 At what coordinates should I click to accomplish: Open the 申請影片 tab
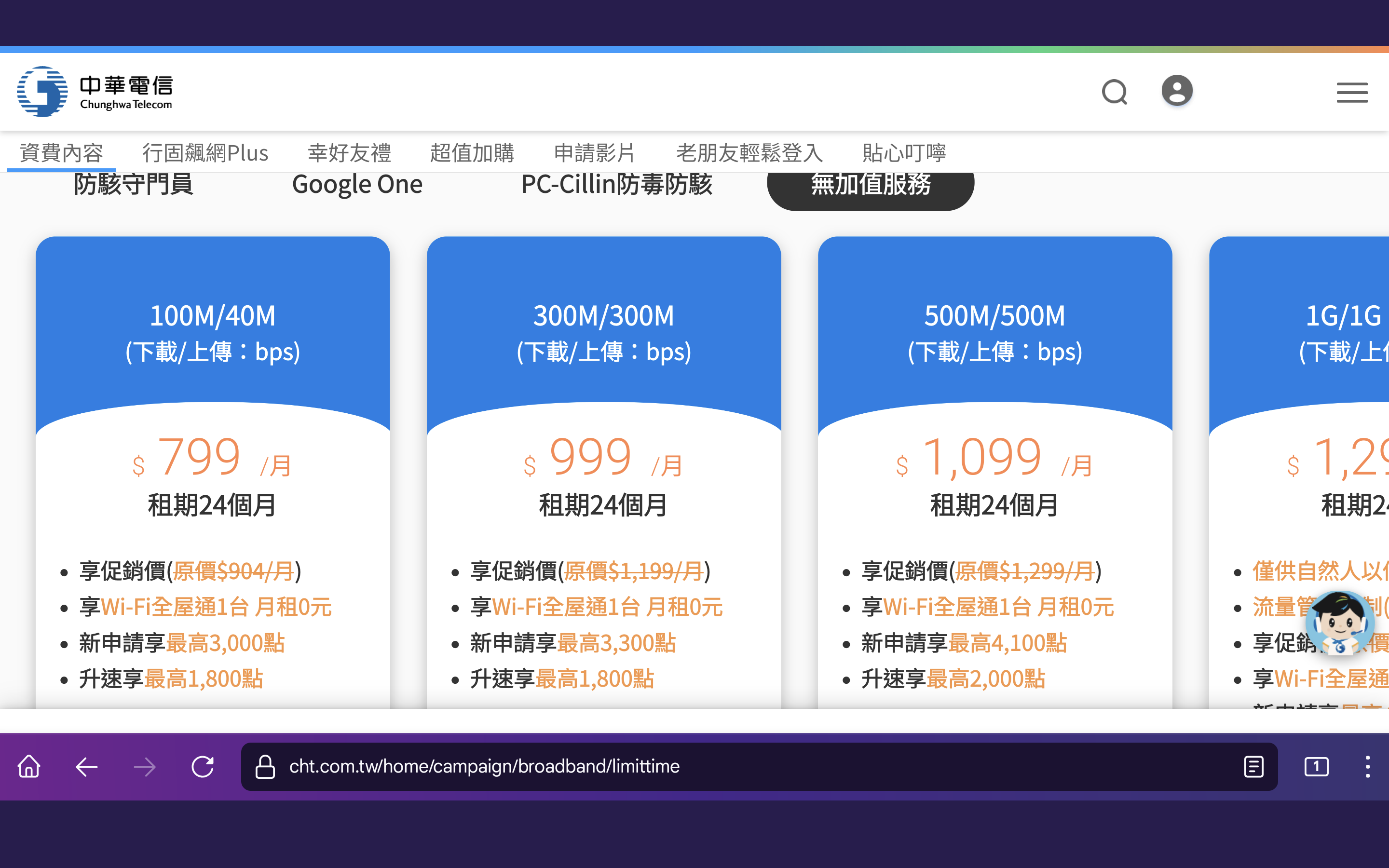(595, 153)
